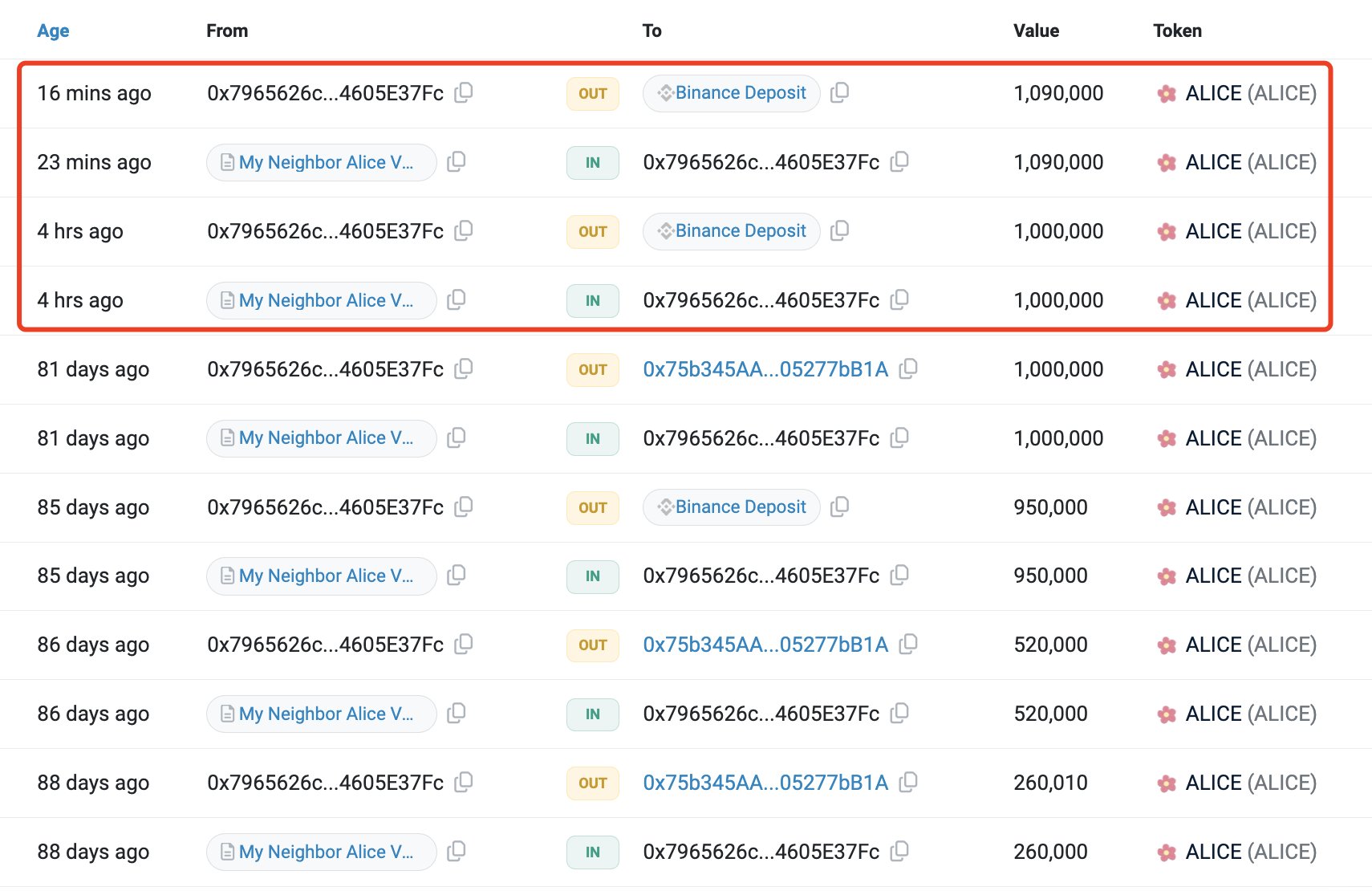Copy Binance Deposit address in 85 days ago row

(840, 507)
